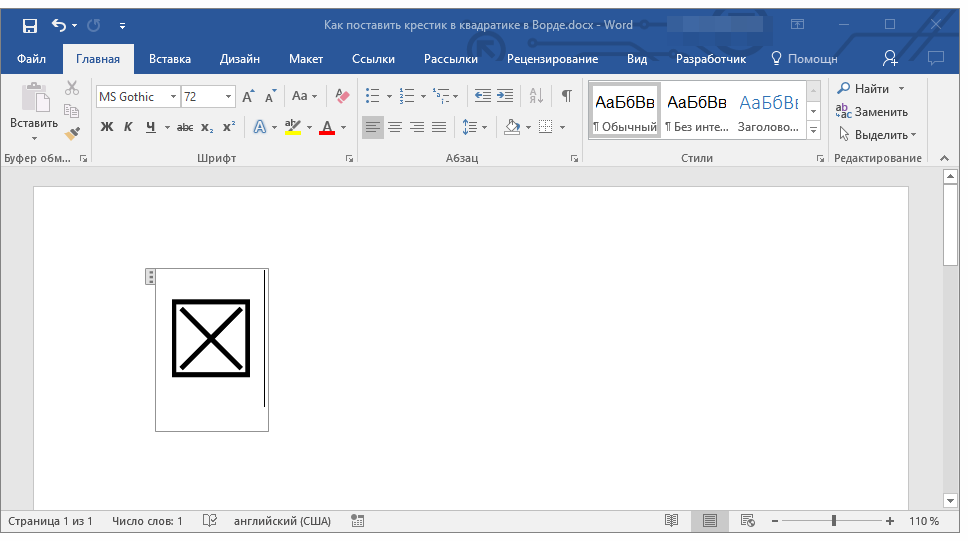Increase the font size with the grow button
Image resolution: width=968 pixels, height=541 pixels.
[248, 96]
